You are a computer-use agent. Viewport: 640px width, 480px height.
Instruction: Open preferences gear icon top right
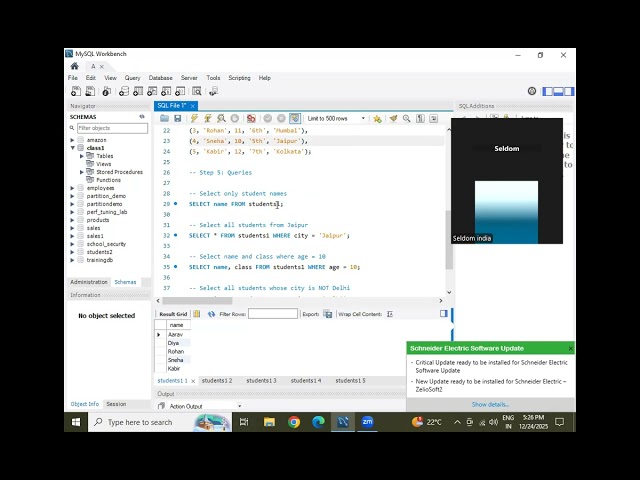(x=532, y=91)
